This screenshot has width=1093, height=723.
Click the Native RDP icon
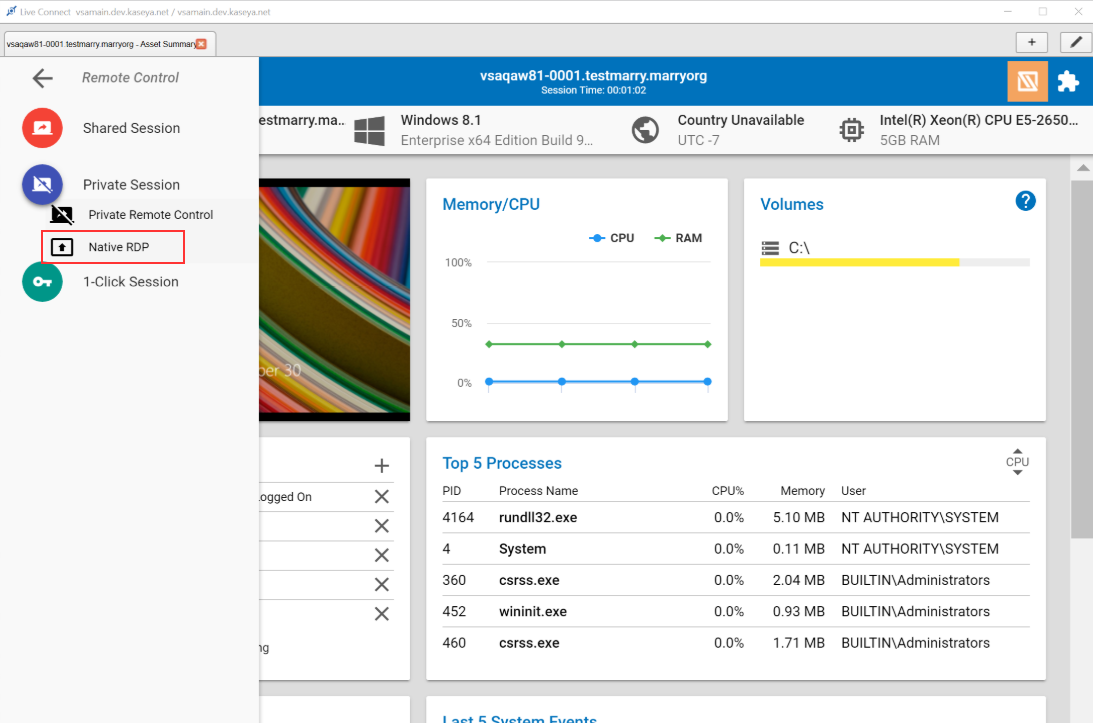coord(62,247)
